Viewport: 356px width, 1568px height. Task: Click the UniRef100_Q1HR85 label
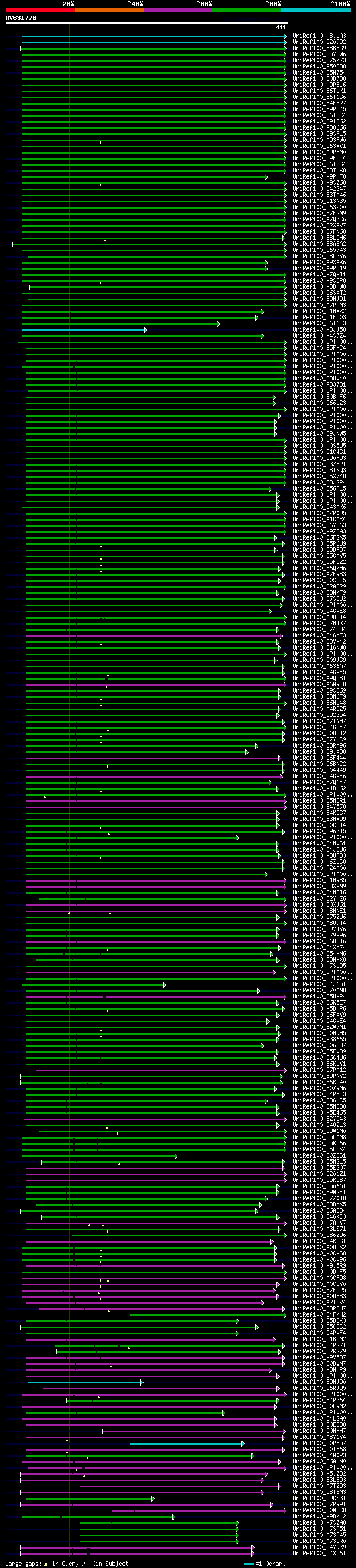[319, 880]
